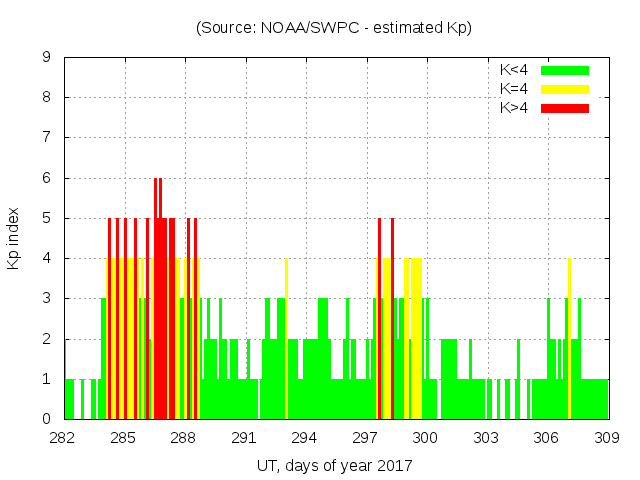Click y-axis tick label 6
640x480 pixels.
click(46, 178)
